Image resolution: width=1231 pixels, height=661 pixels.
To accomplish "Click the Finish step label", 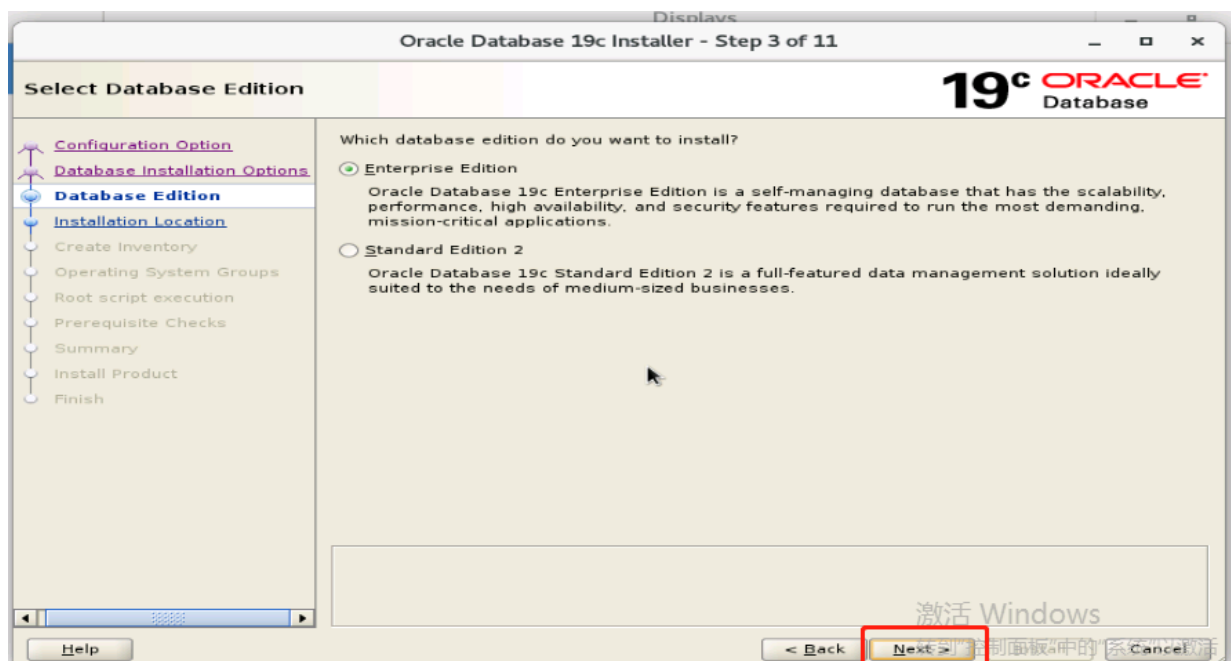I will pyautogui.click(x=79, y=399).
